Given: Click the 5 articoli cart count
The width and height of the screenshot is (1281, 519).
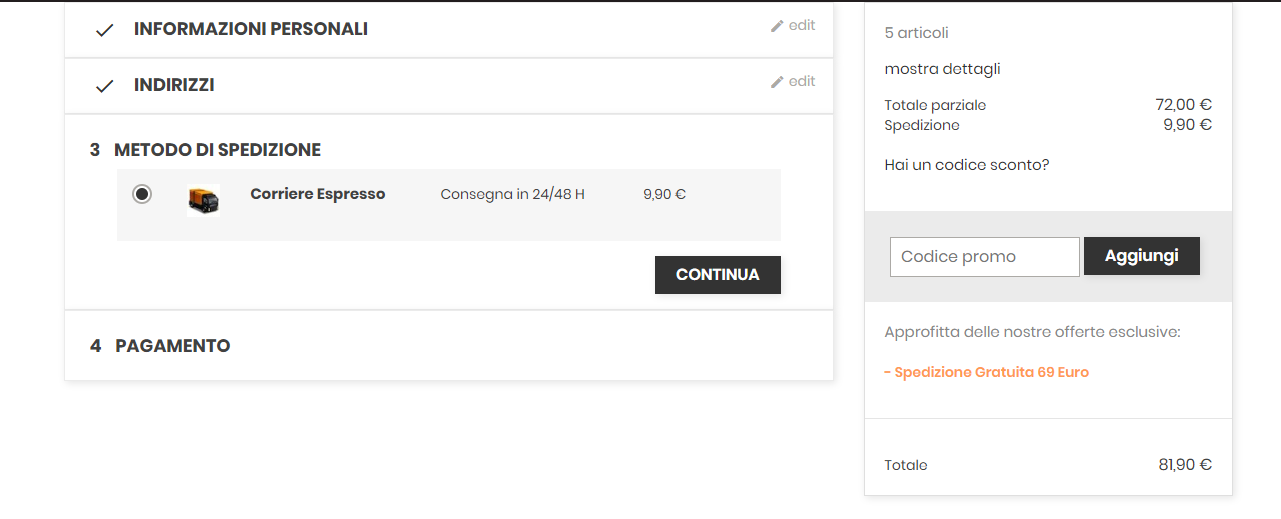Looking at the screenshot, I should coord(916,33).
